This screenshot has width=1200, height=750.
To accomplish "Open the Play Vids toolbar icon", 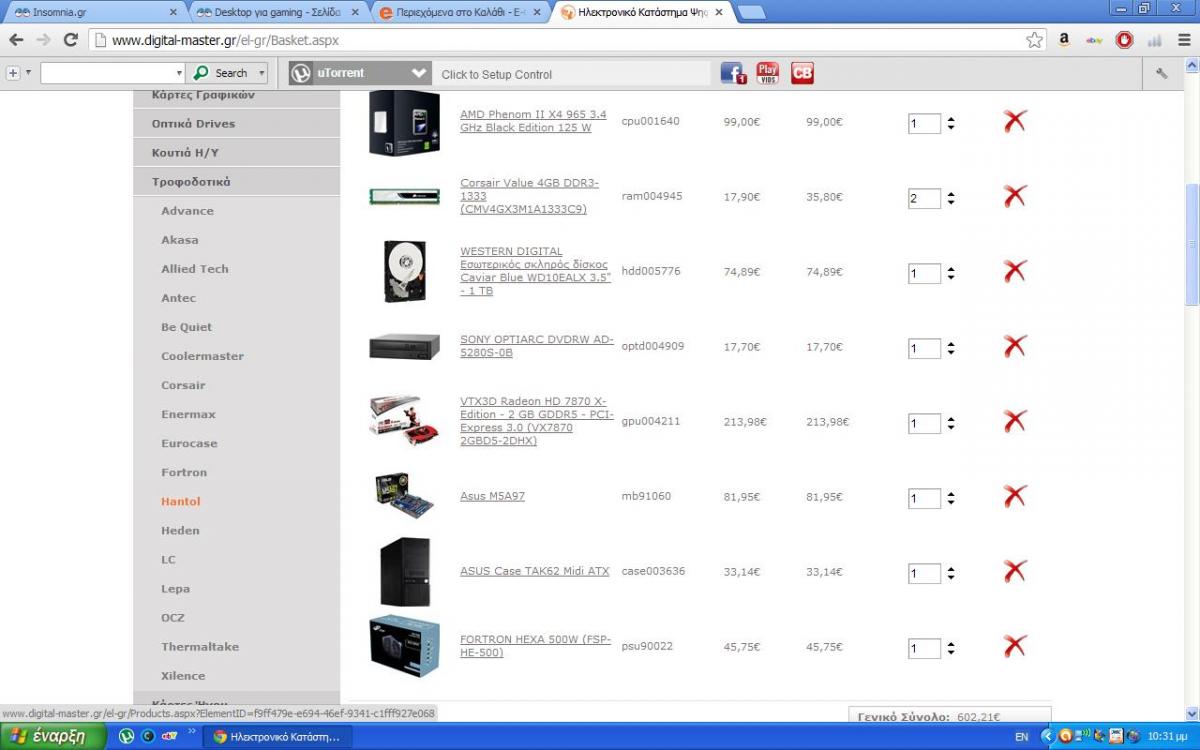I will point(767,73).
